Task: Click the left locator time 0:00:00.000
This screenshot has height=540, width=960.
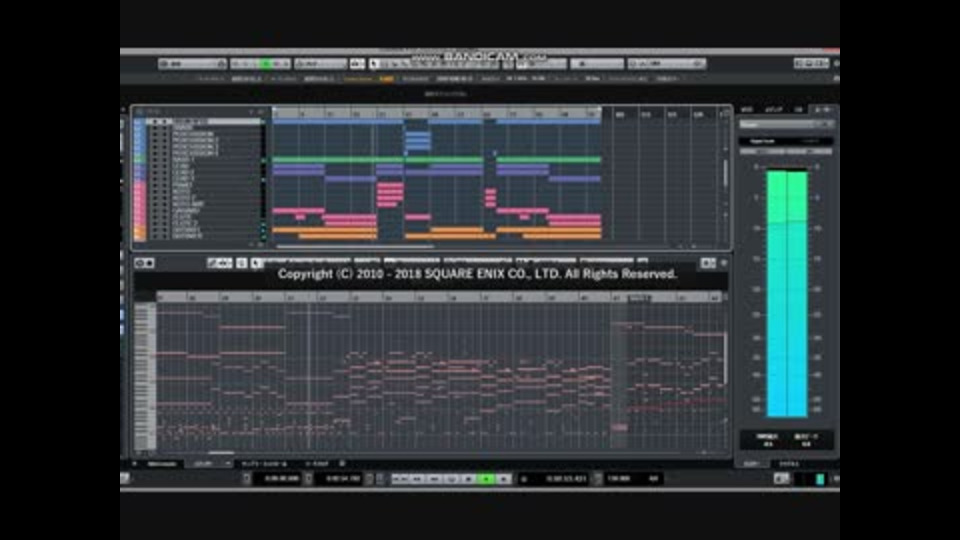Action: pyautogui.click(x=282, y=479)
